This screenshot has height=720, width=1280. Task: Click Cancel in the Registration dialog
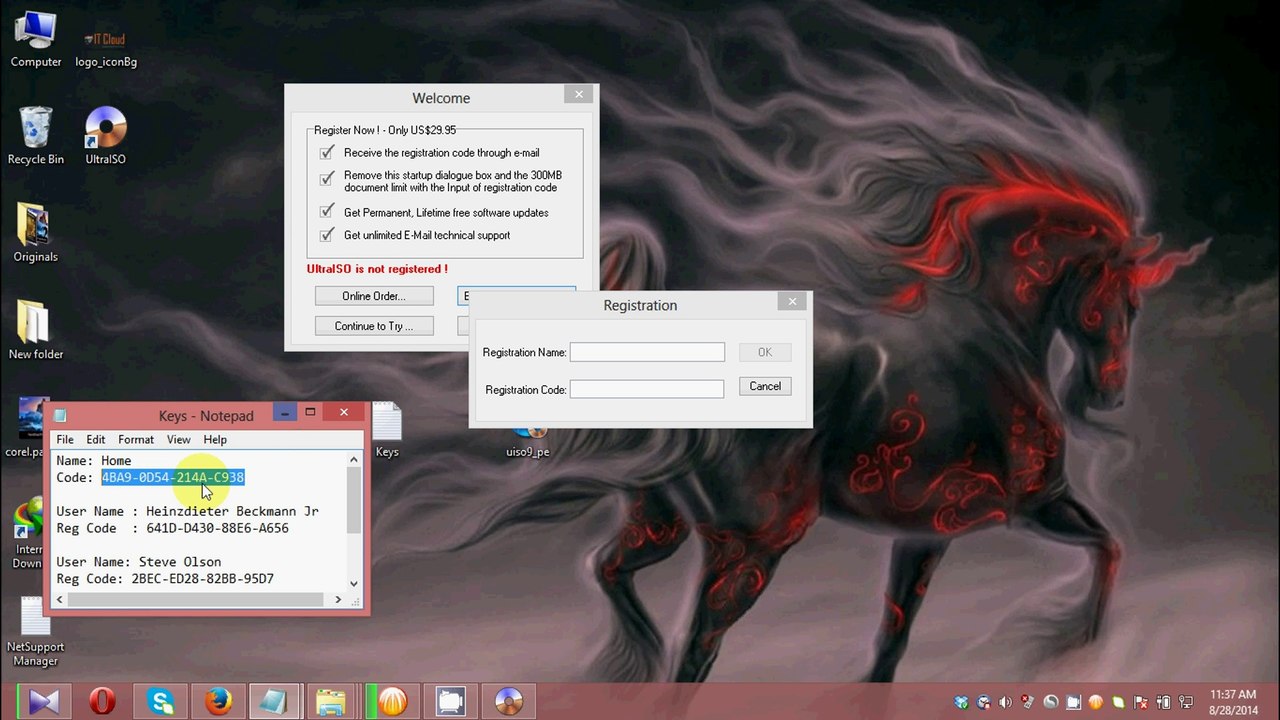point(765,386)
